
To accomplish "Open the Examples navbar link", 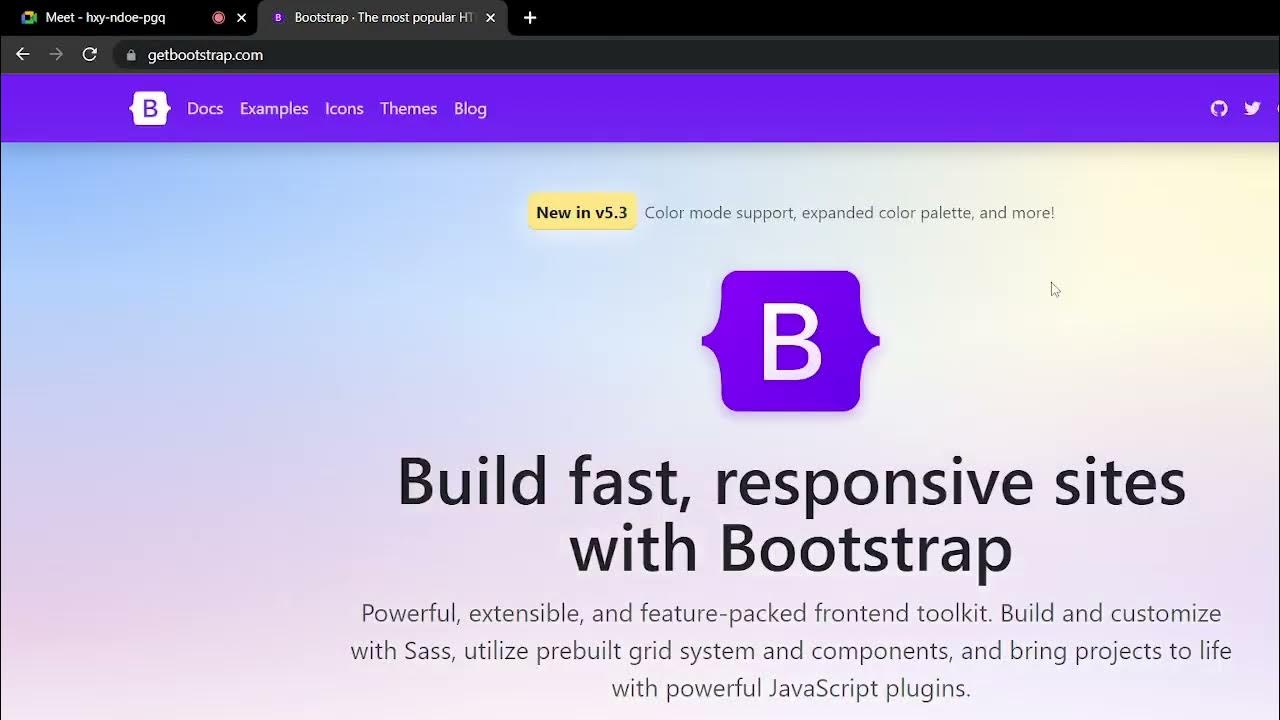I will coord(274,109).
